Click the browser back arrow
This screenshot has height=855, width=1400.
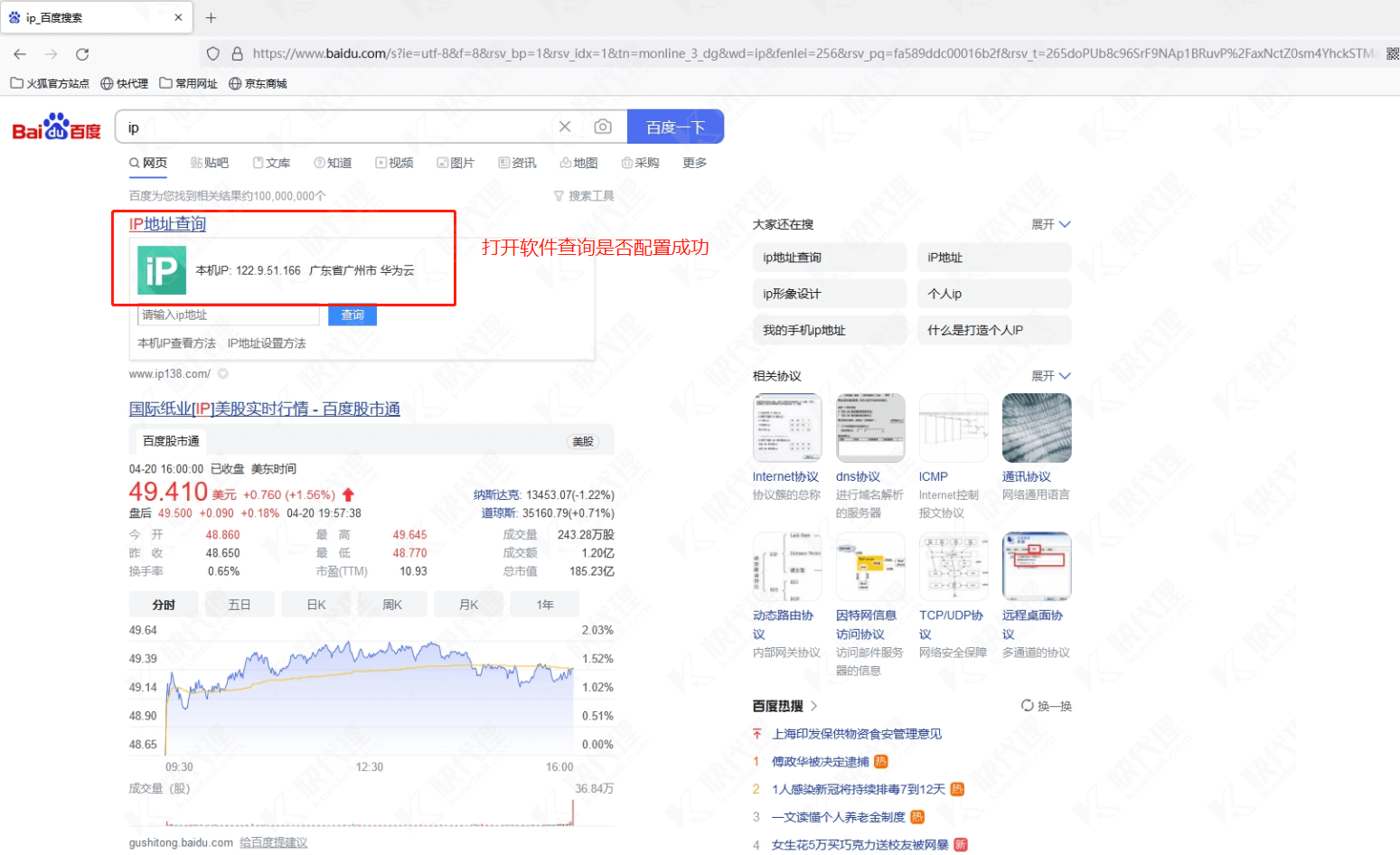(x=20, y=54)
